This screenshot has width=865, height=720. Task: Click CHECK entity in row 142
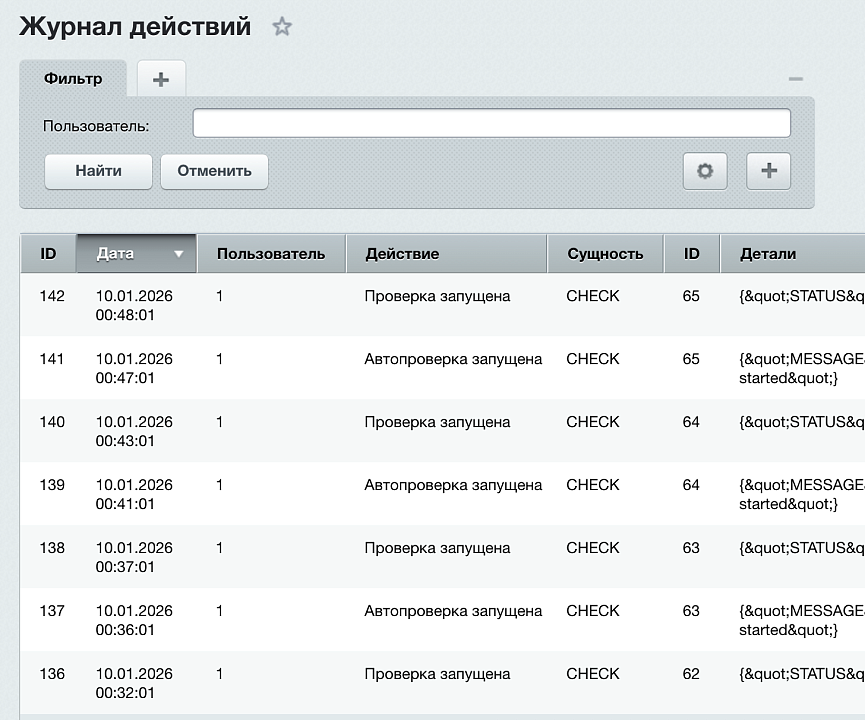pos(592,296)
